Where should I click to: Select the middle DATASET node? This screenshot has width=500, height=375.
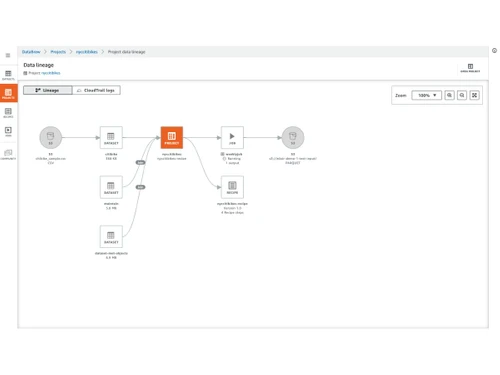point(111,187)
